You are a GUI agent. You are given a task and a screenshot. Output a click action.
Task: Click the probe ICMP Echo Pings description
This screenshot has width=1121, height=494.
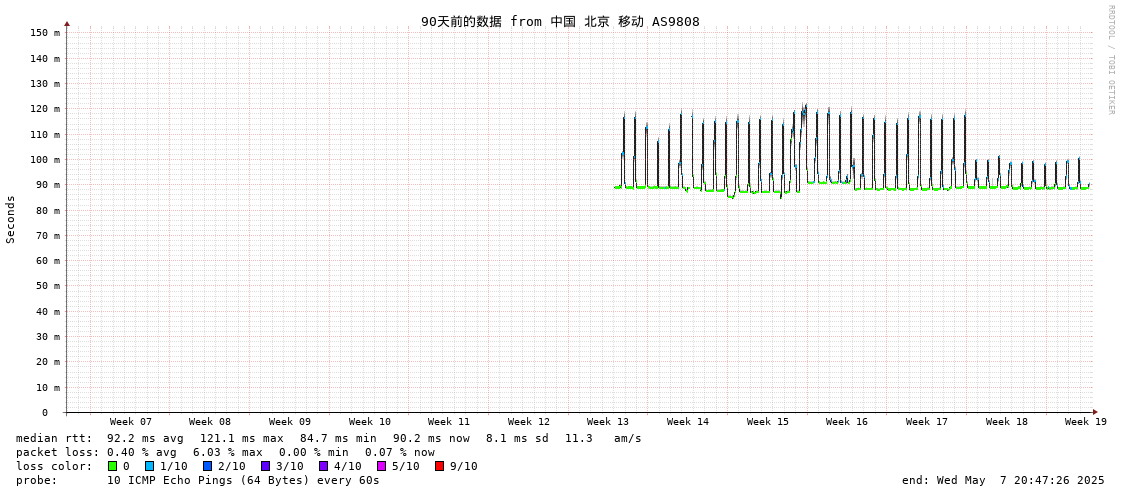[243, 480]
